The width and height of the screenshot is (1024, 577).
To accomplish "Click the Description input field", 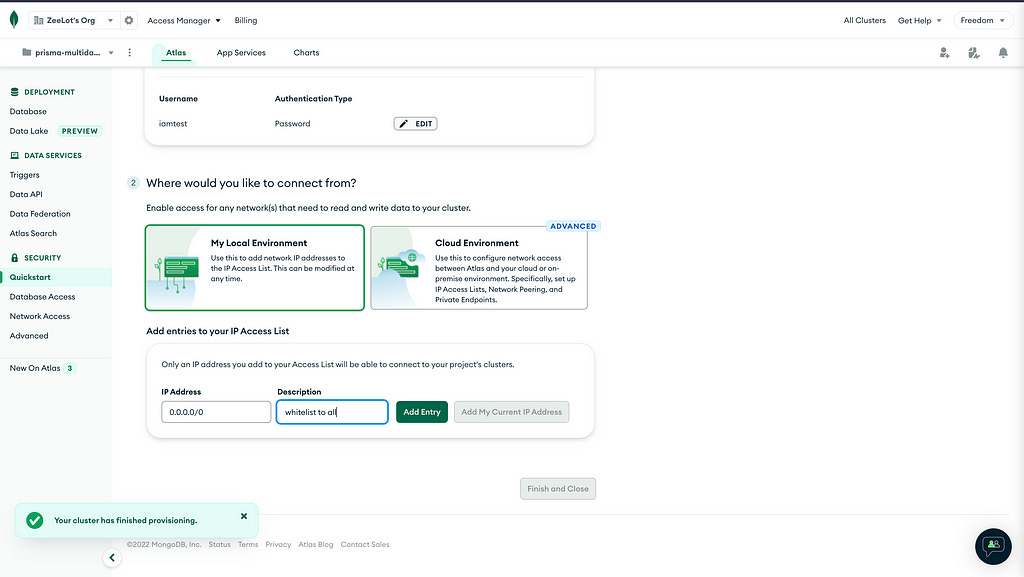I will click(332, 412).
